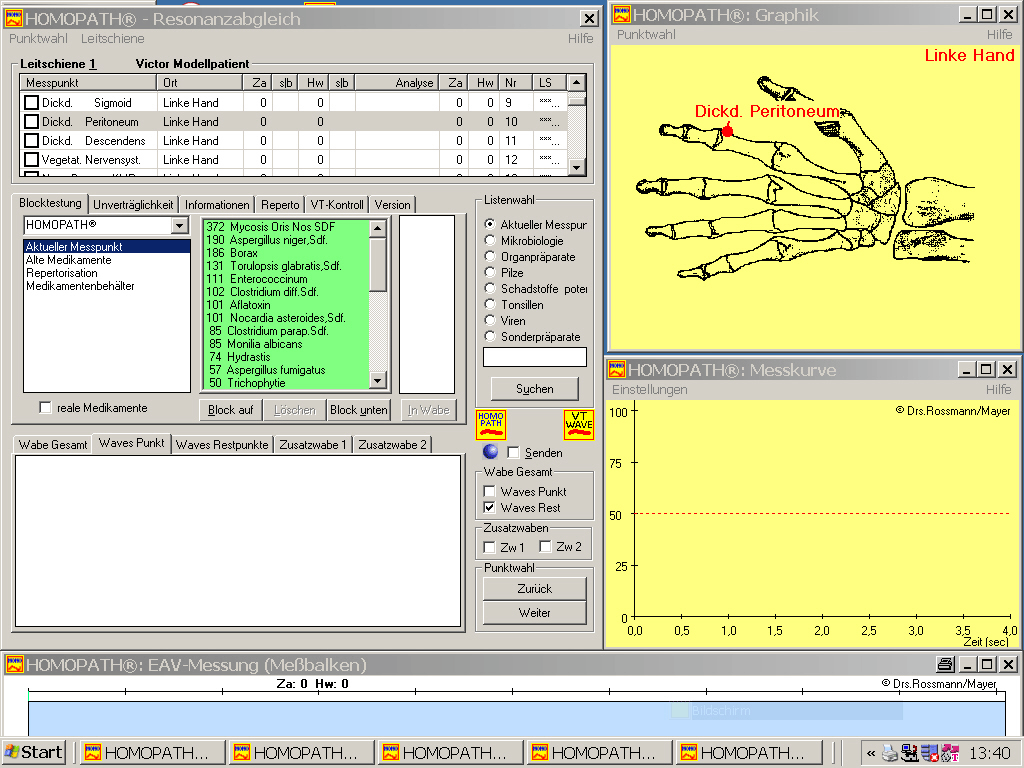Switch to the VT-Kontroll tab
The width and height of the screenshot is (1024, 768).
pyautogui.click(x=337, y=204)
